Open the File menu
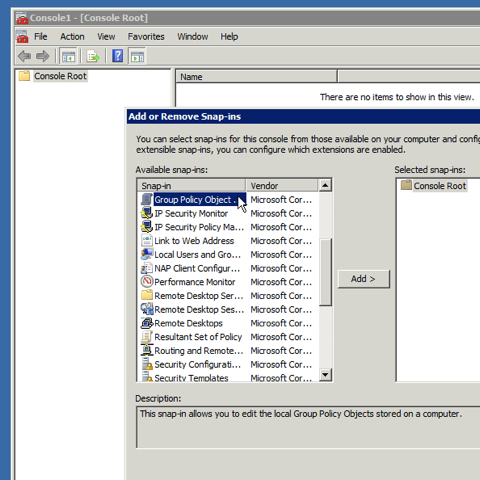480x480 pixels. 41,37
